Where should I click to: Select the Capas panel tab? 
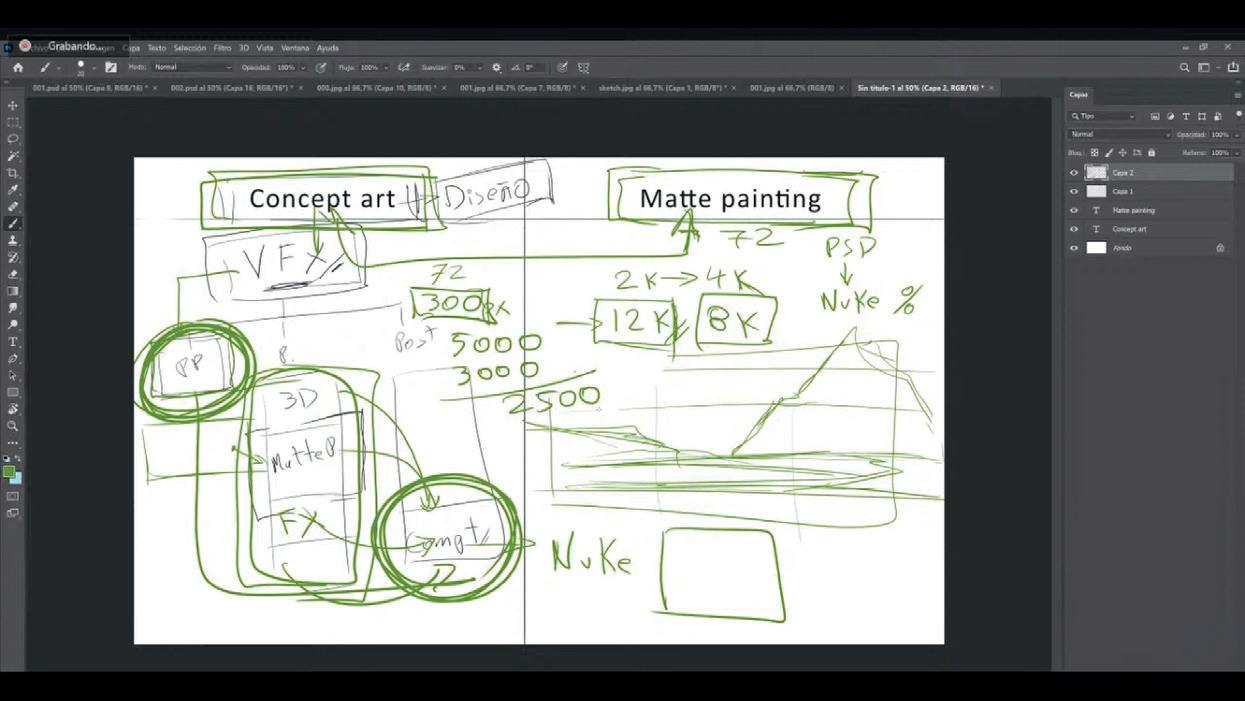(x=1079, y=95)
